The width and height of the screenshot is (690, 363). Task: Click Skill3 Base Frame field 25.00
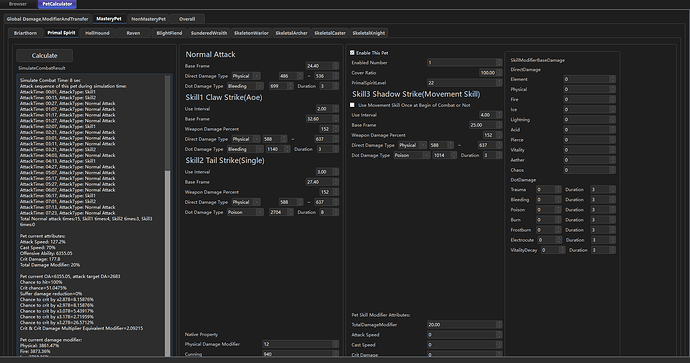click(485, 125)
